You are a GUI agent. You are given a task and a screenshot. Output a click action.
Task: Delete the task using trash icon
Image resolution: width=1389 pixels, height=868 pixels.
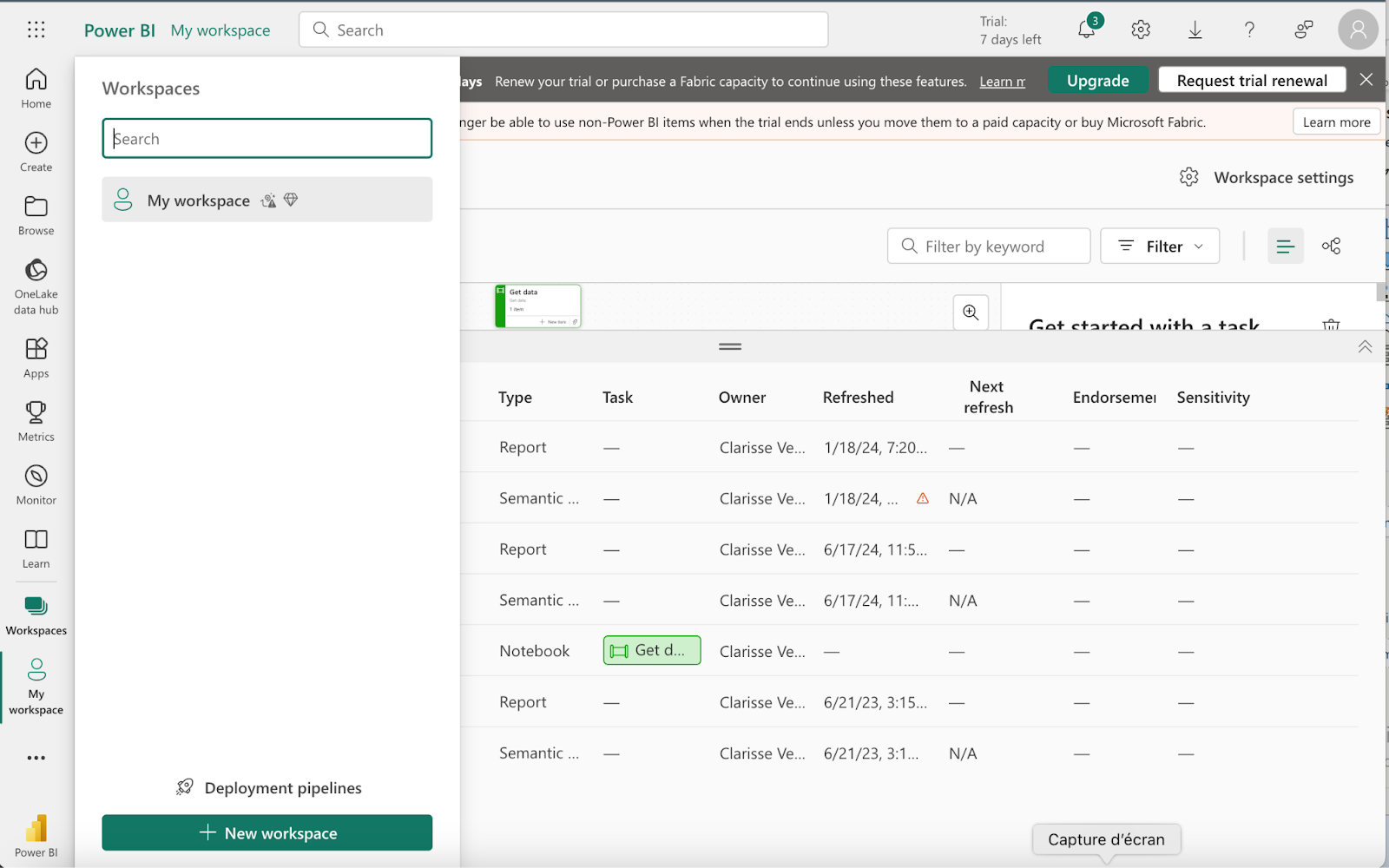(1331, 324)
